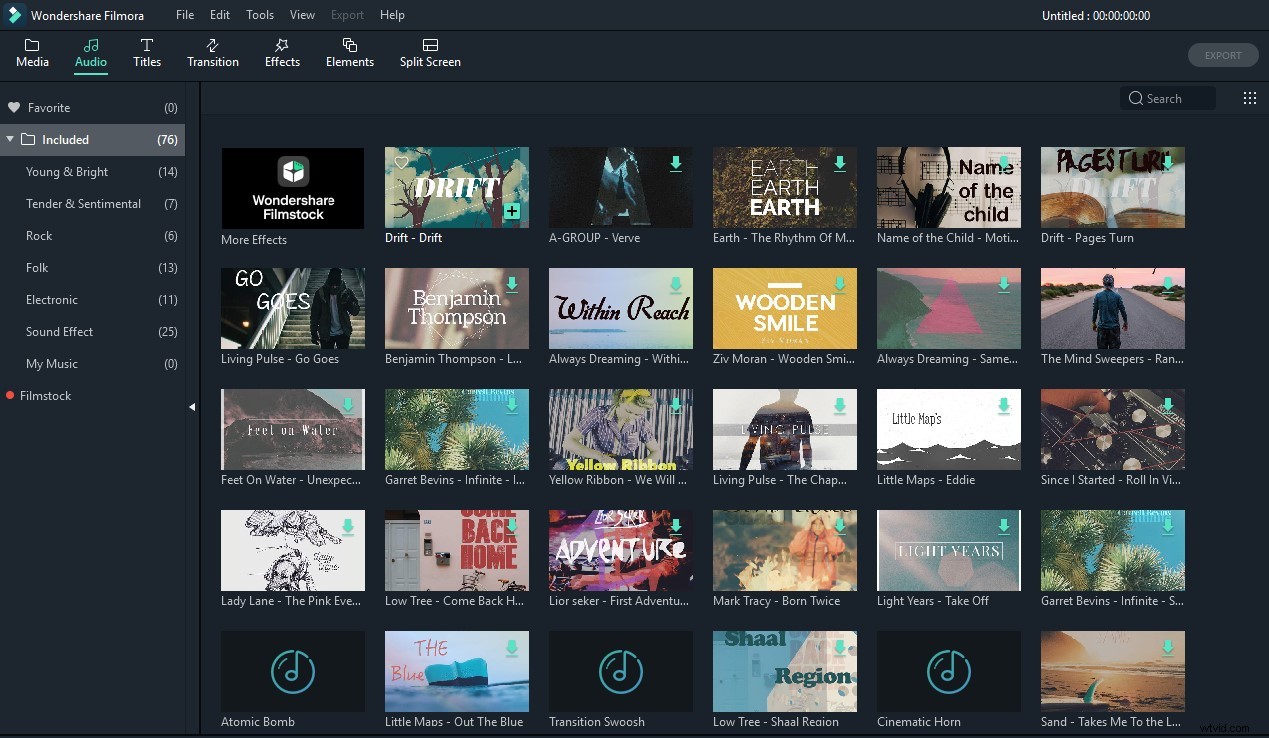Open the Transition panel icon
Image resolution: width=1269 pixels, height=738 pixels.
tap(212, 52)
